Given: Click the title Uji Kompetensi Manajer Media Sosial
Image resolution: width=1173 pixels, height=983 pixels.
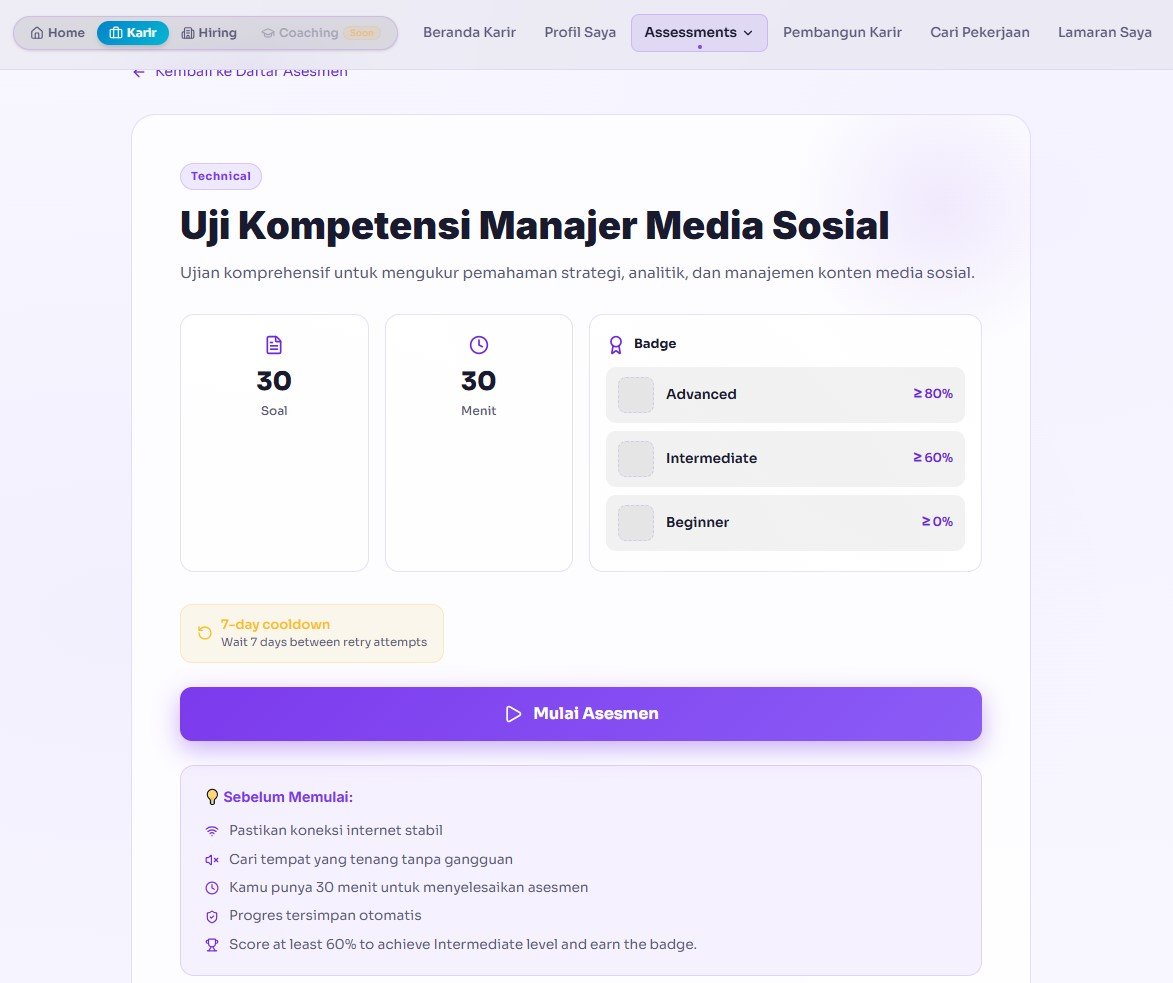Looking at the screenshot, I should (534, 225).
